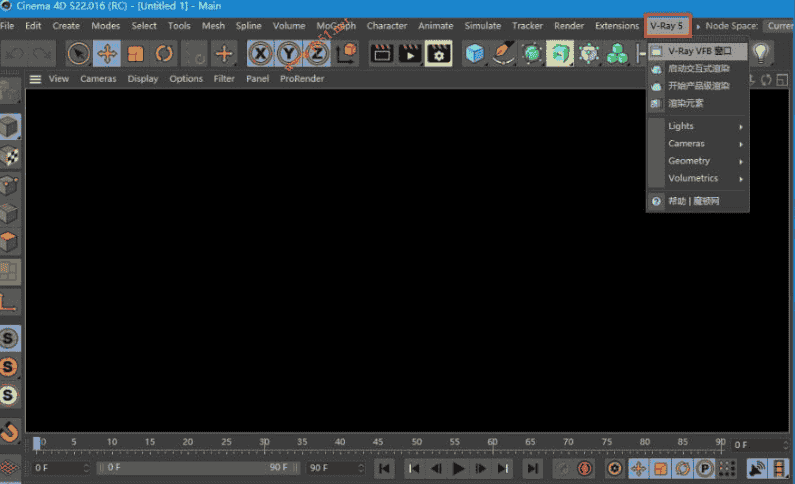The height and width of the screenshot is (484, 795).
Task: Add a Cube primitive object
Action: (475, 53)
